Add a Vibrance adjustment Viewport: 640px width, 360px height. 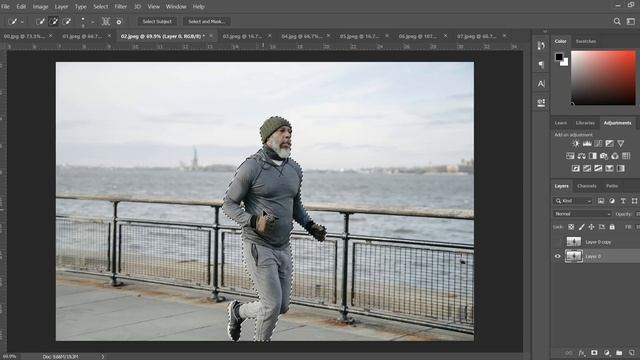coord(620,144)
